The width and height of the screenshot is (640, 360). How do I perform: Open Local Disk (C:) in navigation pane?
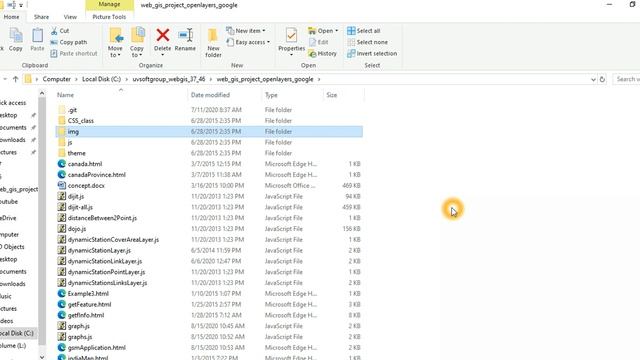tap(17, 333)
